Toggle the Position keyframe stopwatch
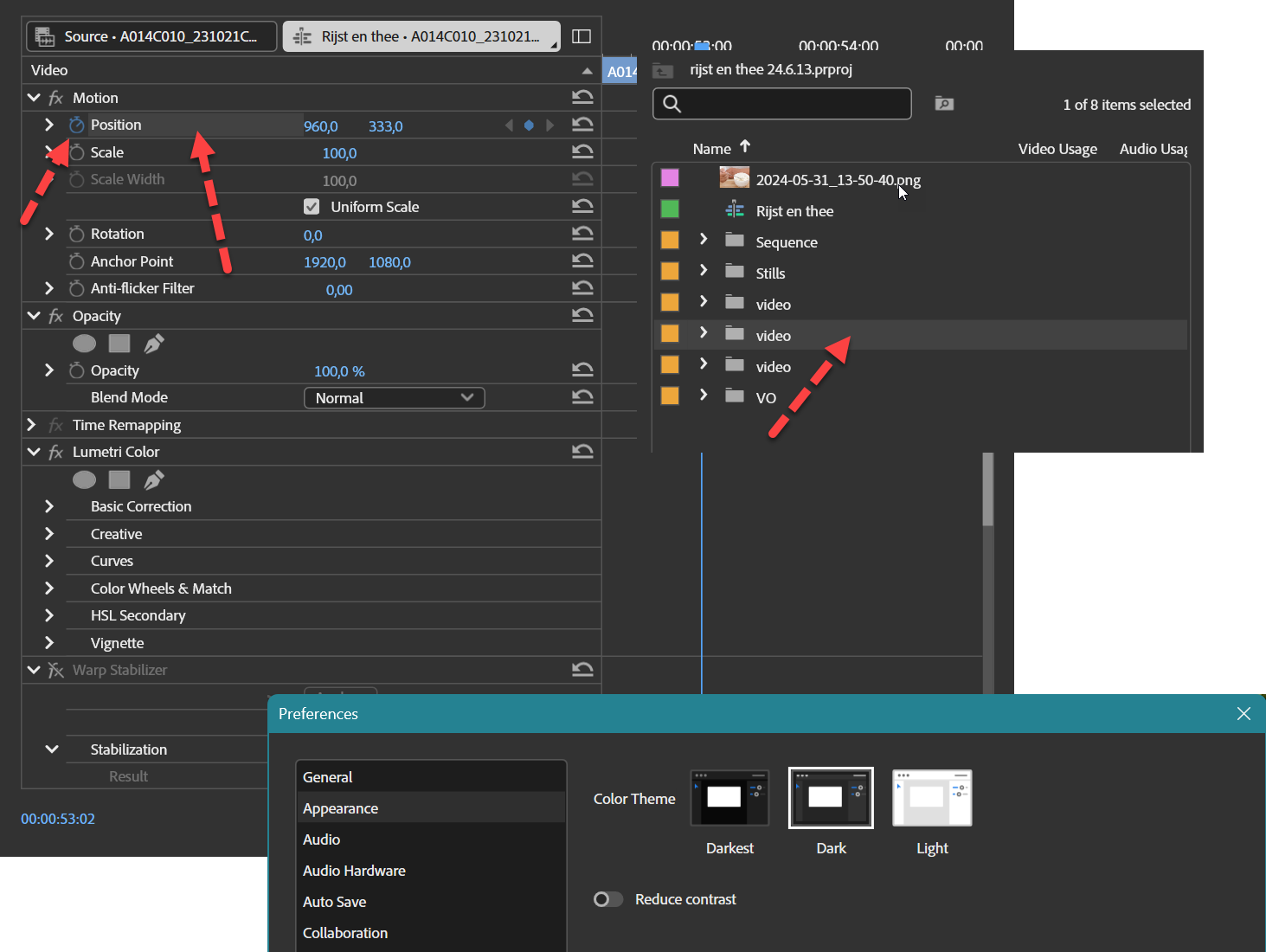Viewport: 1266px width, 952px height. 76,125
